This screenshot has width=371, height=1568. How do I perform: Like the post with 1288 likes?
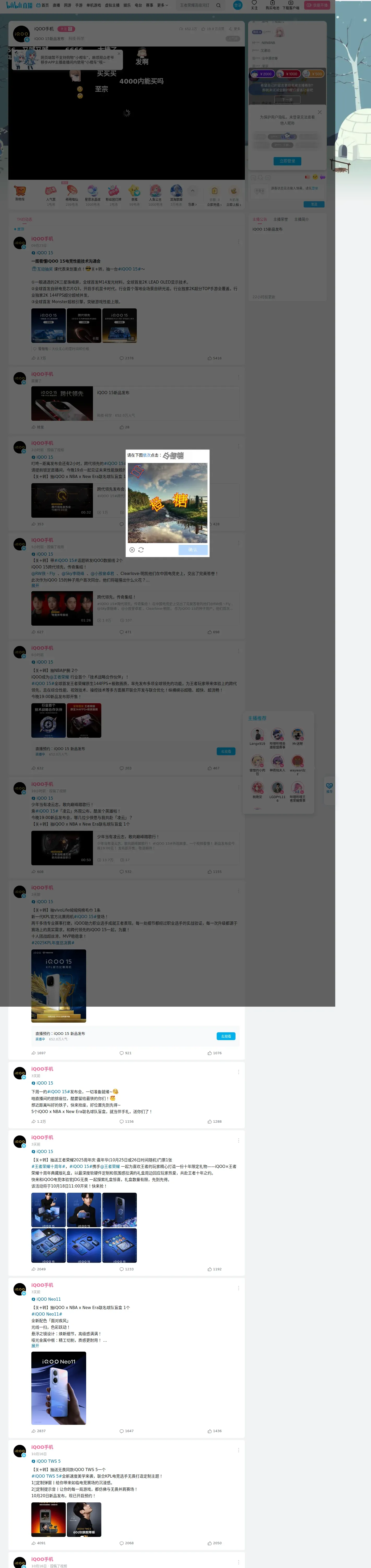(x=214, y=1121)
